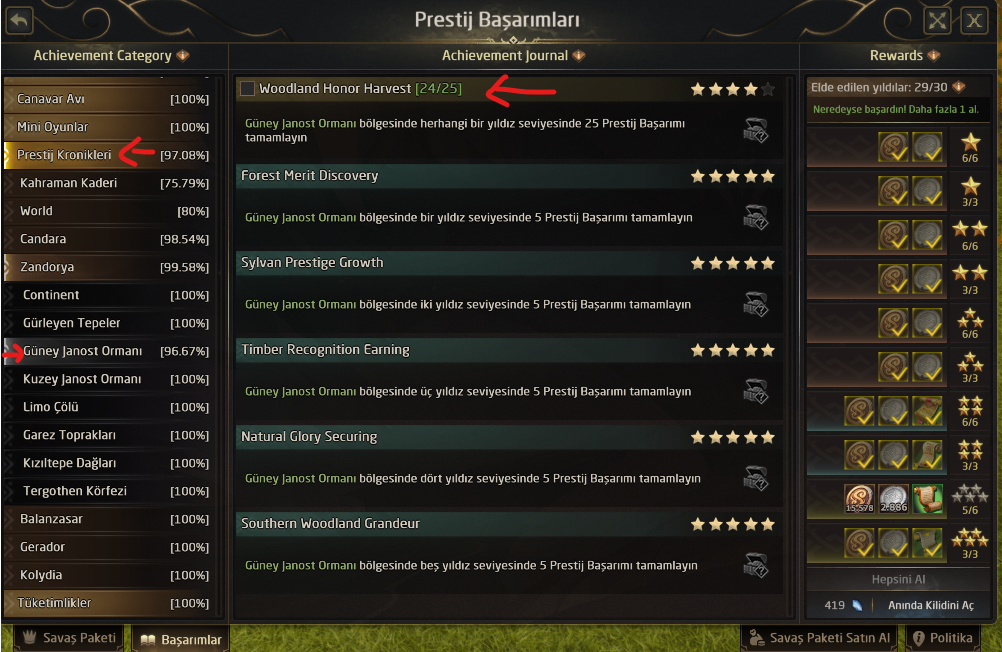Click the treasure chest icon for Woodland Honor Harvest
The height and width of the screenshot is (652, 1002).
coord(756,131)
